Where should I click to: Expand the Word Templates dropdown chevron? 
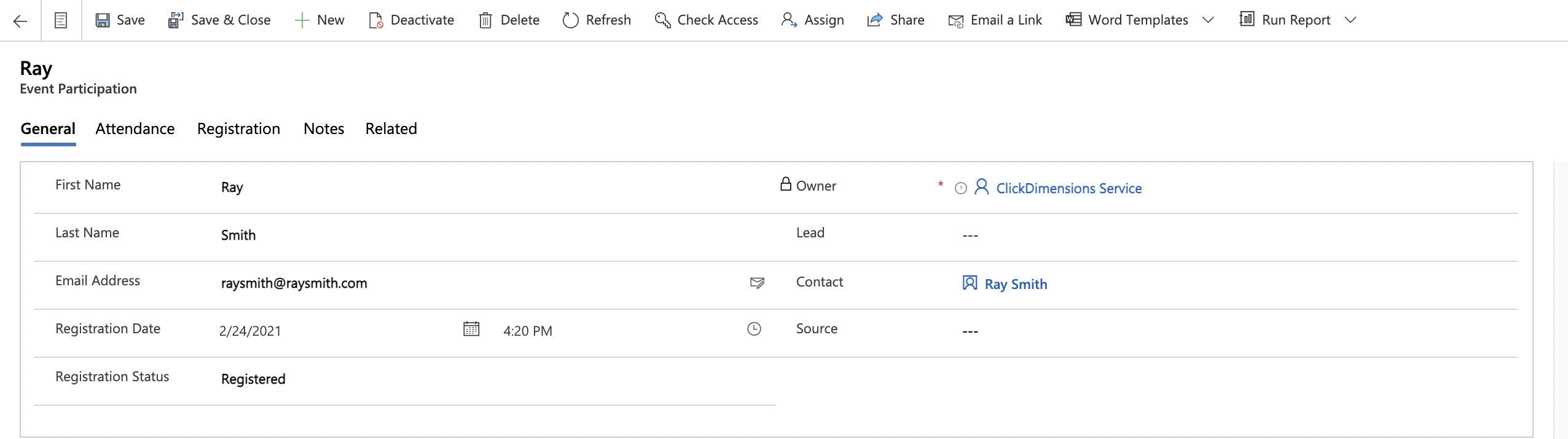(x=1208, y=20)
